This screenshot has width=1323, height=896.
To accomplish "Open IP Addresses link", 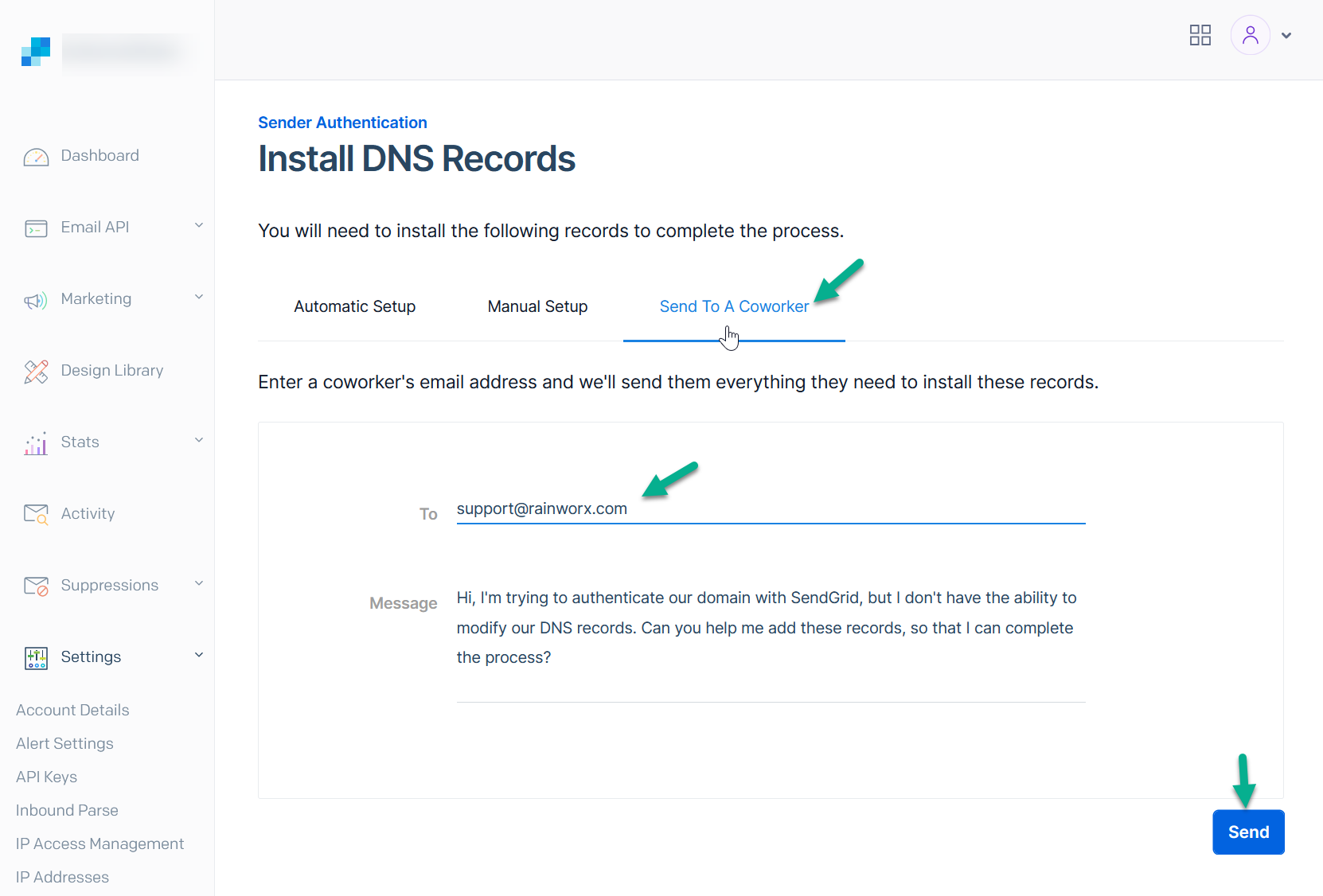I will 62,877.
